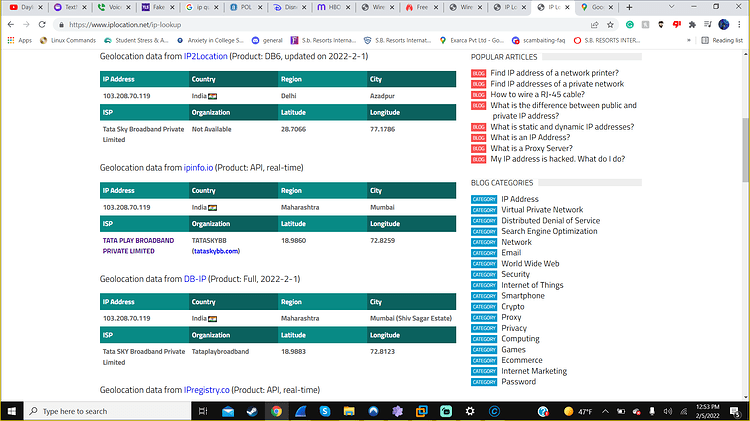The height and width of the screenshot is (421, 750).
Task: Open the notifications center icon
Action: (x=736, y=411)
